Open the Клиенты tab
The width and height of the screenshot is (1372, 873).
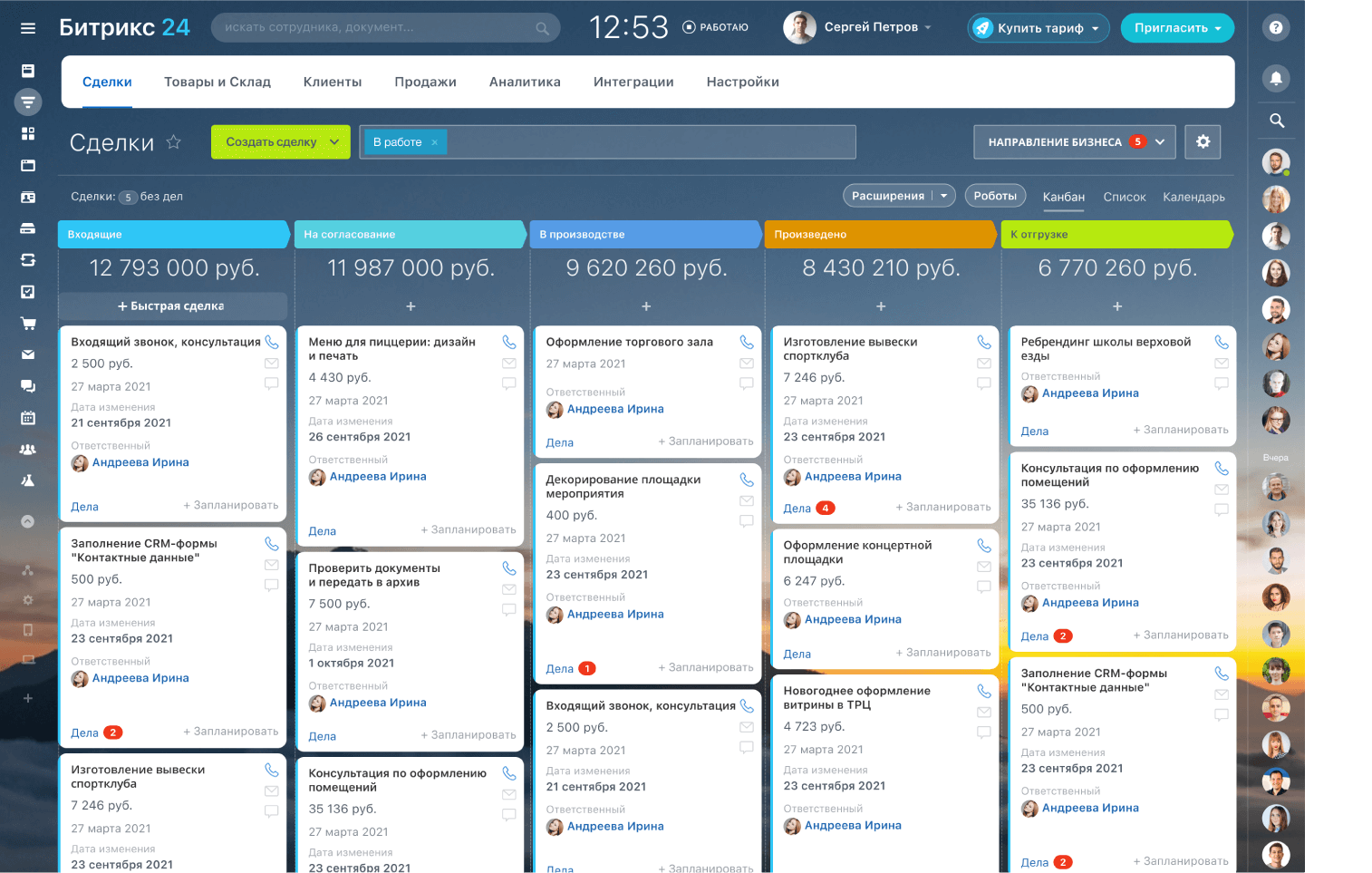(333, 82)
